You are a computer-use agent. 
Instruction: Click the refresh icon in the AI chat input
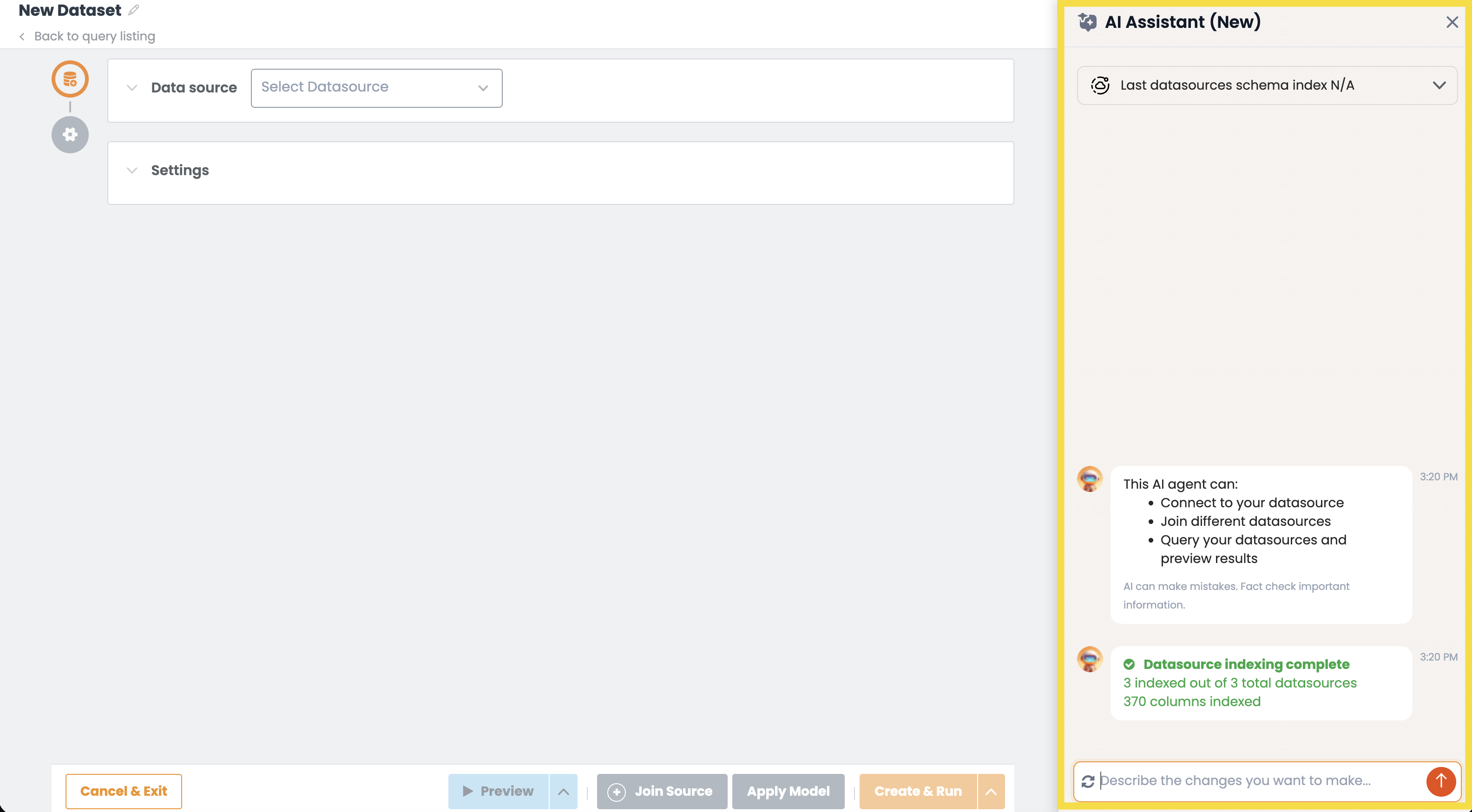(1088, 780)
